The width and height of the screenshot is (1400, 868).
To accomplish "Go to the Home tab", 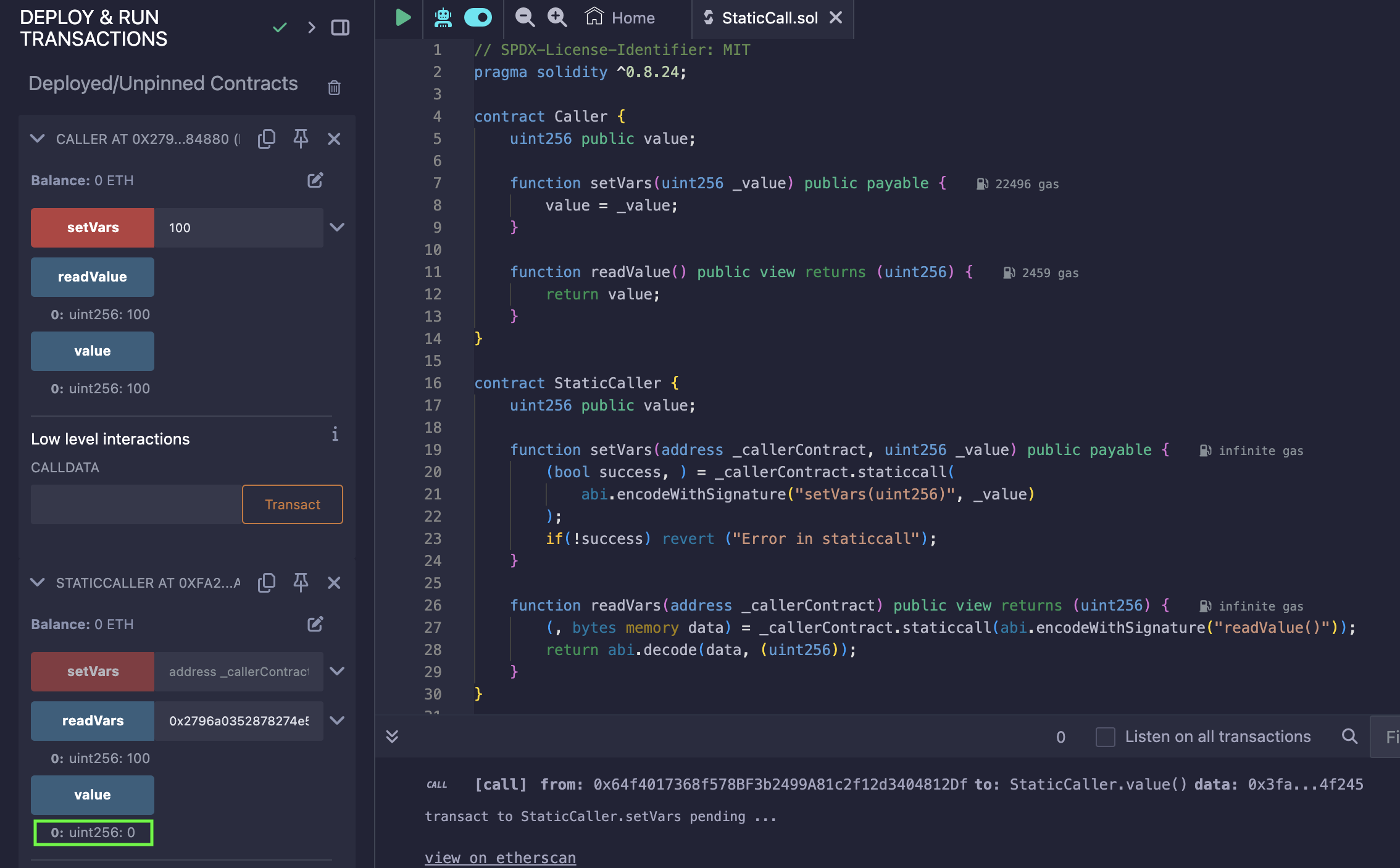I will (620, 17).
